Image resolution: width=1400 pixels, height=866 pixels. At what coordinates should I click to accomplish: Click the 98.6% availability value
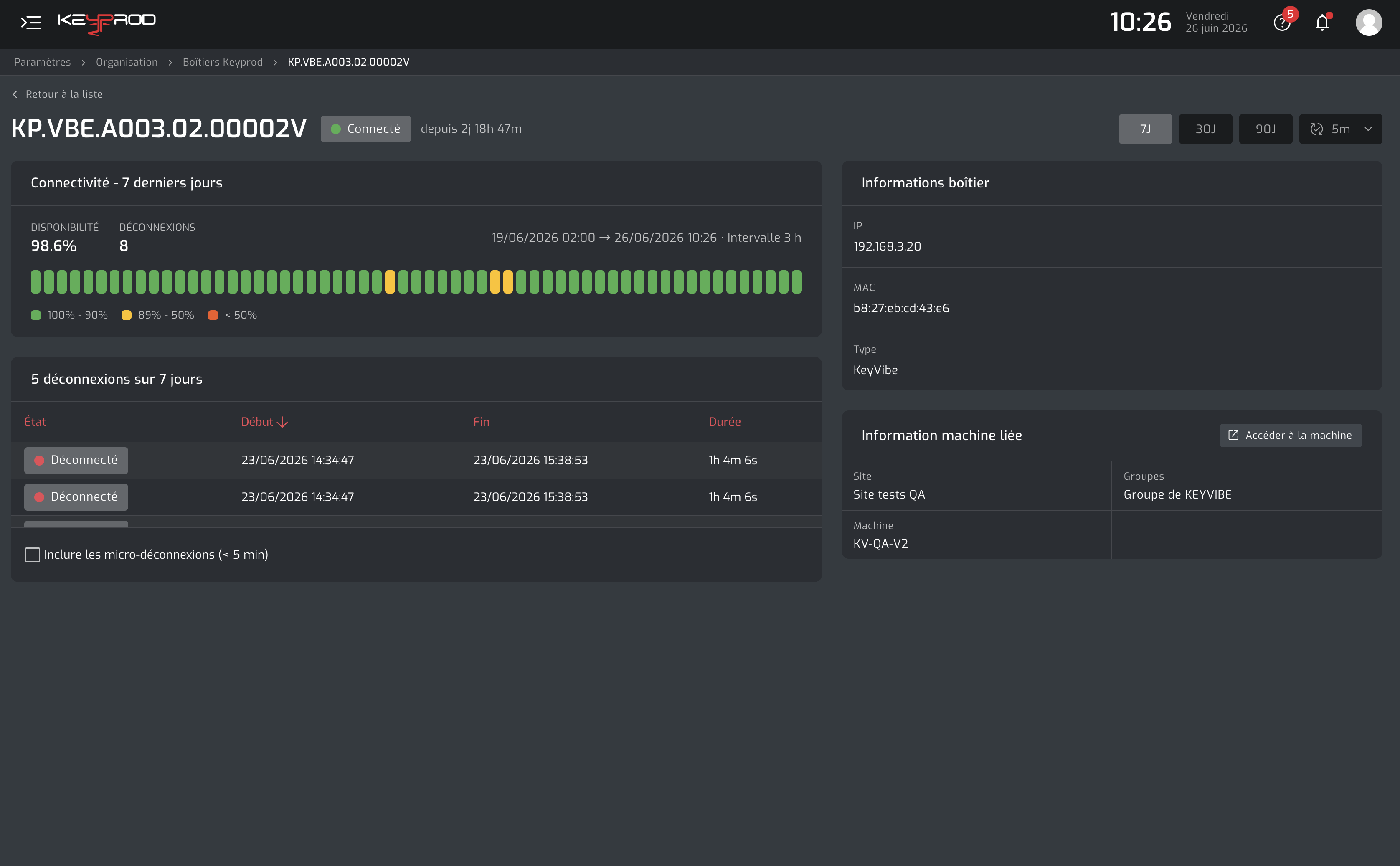pos(54,246)
